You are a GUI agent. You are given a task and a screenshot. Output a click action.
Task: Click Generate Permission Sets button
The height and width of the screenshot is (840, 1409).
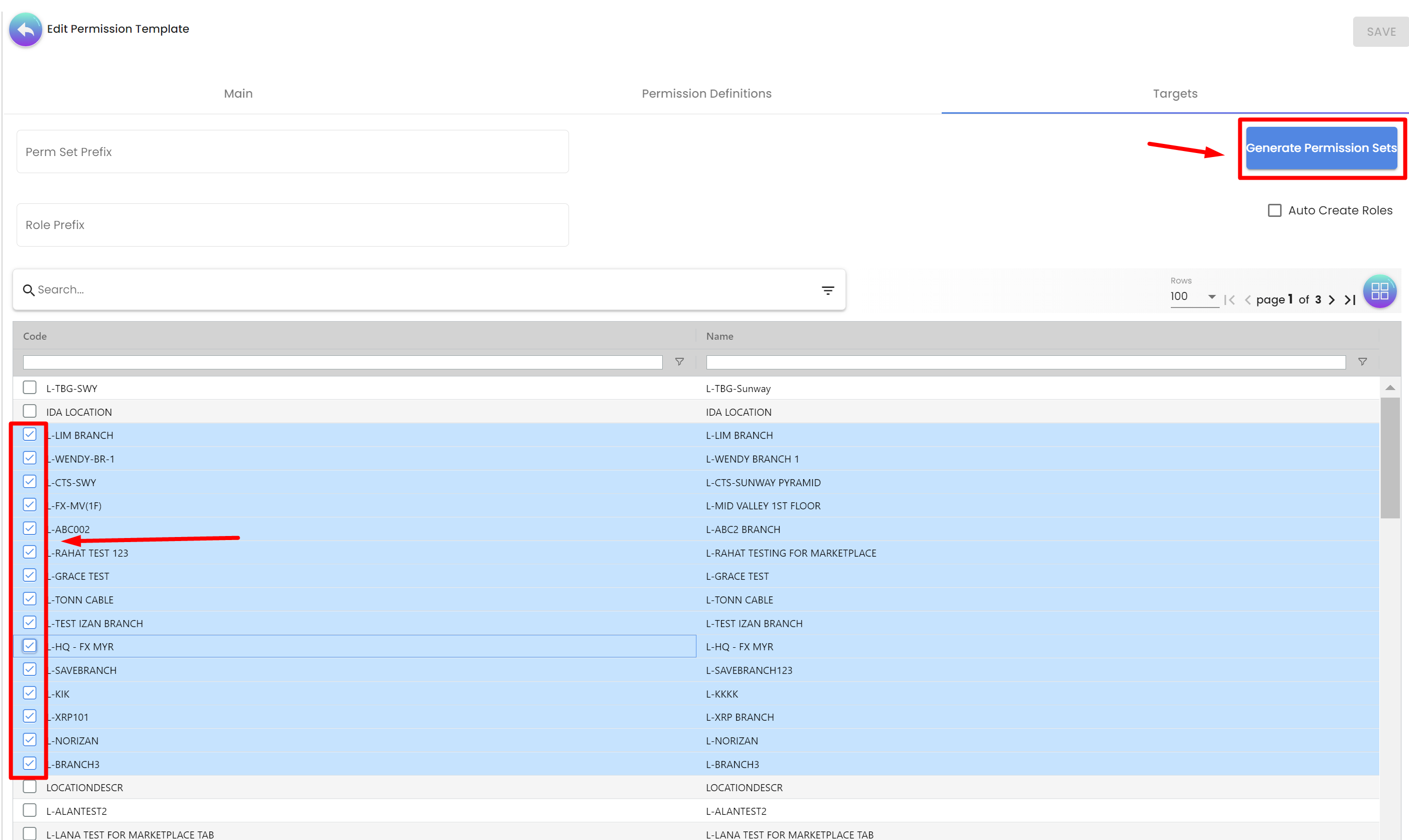click(1321, 148)
